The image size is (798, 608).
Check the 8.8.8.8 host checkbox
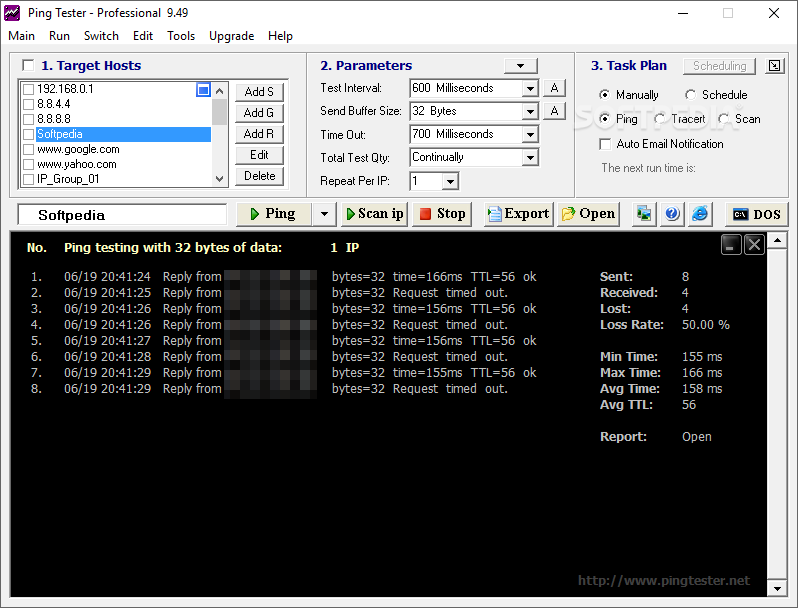(x=29, y=120)
